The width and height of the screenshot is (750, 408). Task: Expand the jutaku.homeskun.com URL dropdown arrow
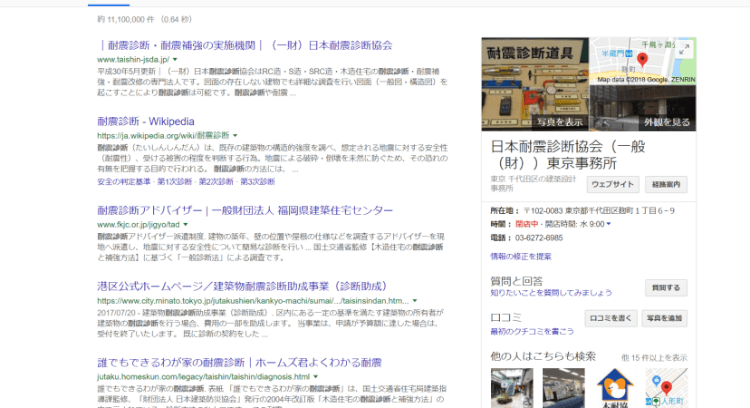click(316, 376)
